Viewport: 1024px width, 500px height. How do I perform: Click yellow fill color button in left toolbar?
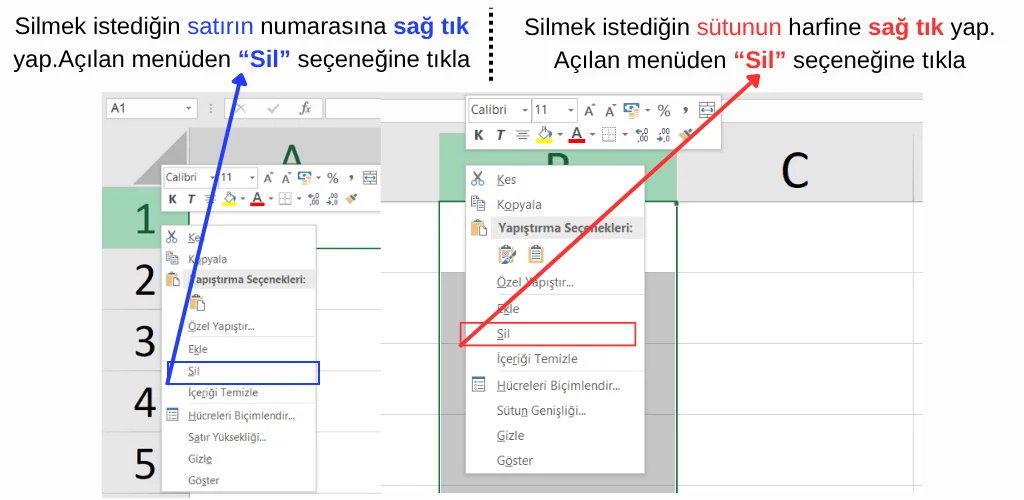pos(229,199)
